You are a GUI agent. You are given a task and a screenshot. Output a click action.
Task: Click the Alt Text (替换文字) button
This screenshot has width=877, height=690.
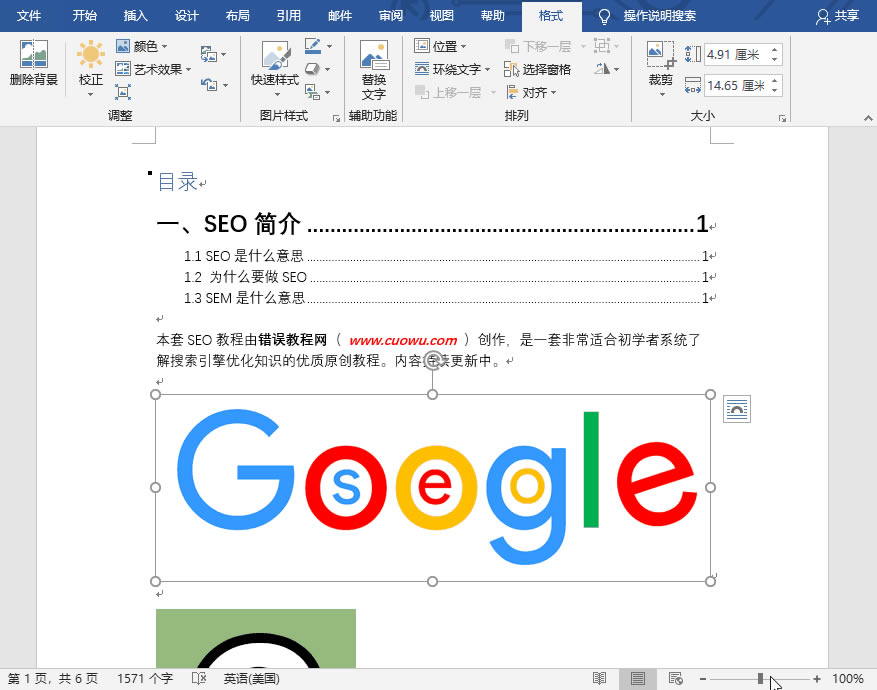pos(374,70)
